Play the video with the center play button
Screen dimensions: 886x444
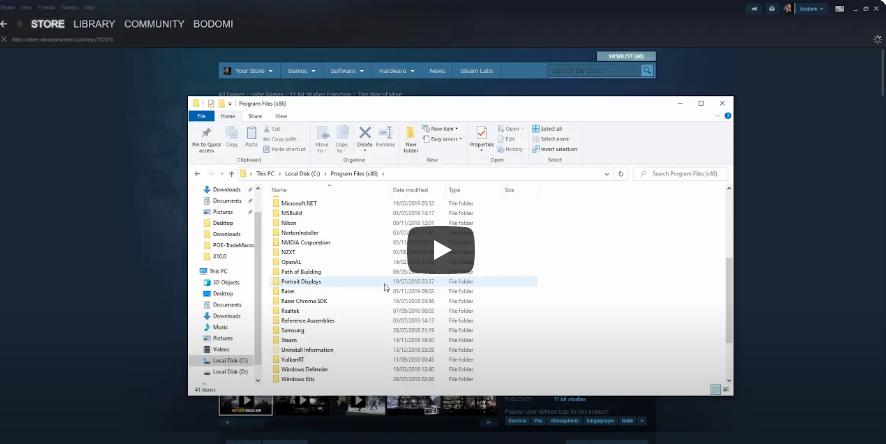click(x=441, y=250)
